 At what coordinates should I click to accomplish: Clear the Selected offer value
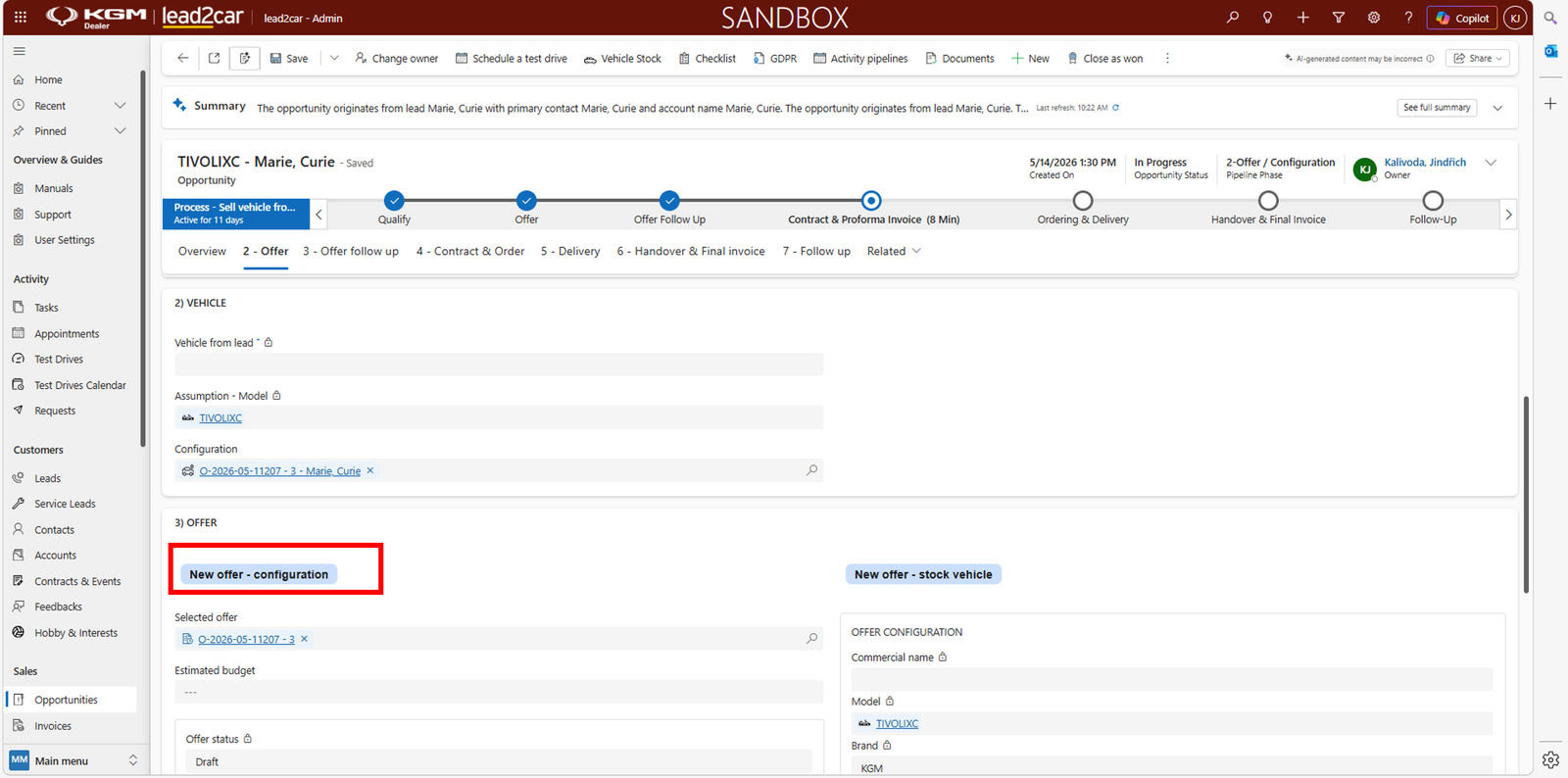[x=305, y=639]
